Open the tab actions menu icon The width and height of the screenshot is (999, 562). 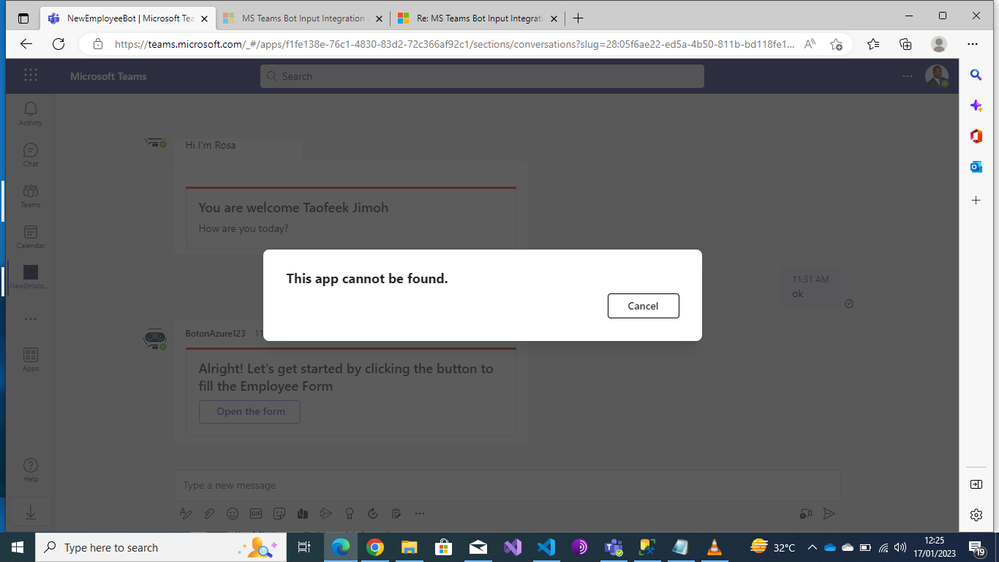click(x=23, y=18)
